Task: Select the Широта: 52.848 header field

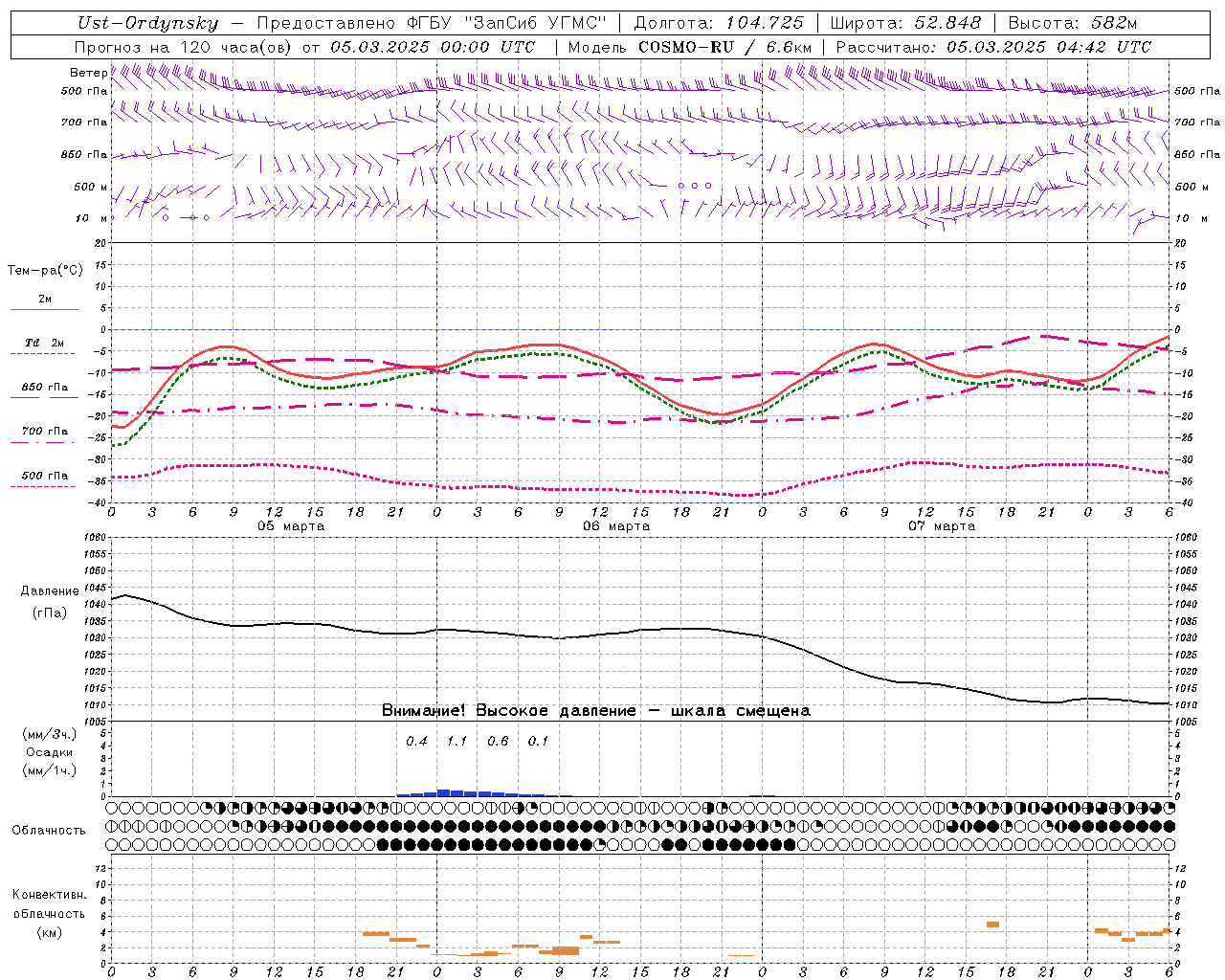Action: click(x=906, y=23)
